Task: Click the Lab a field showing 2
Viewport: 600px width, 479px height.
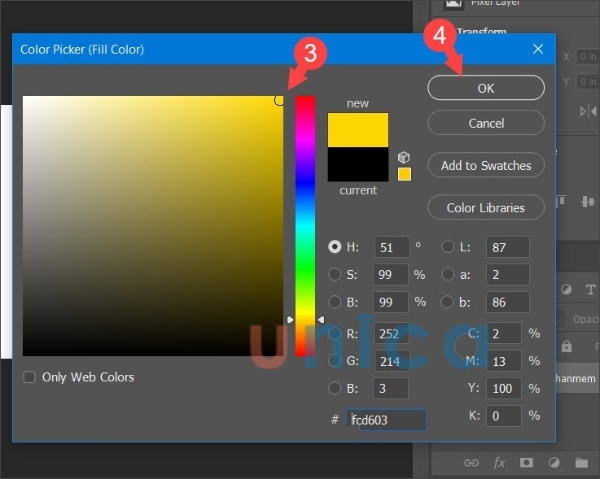Action: [x=508, y=274]
